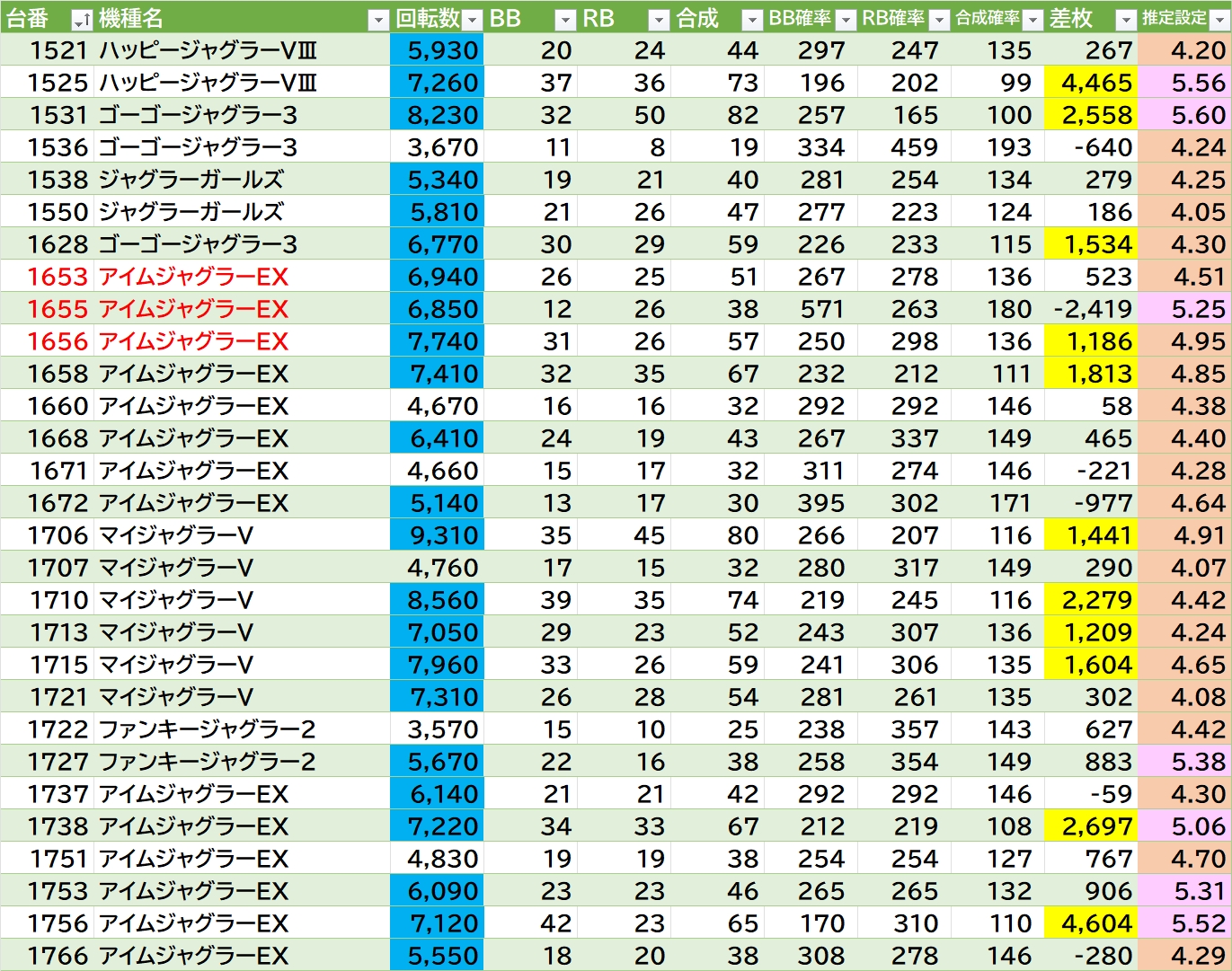1232x971 pixels.
Task: Select BB probability cell 571
Action: [811, 309]
